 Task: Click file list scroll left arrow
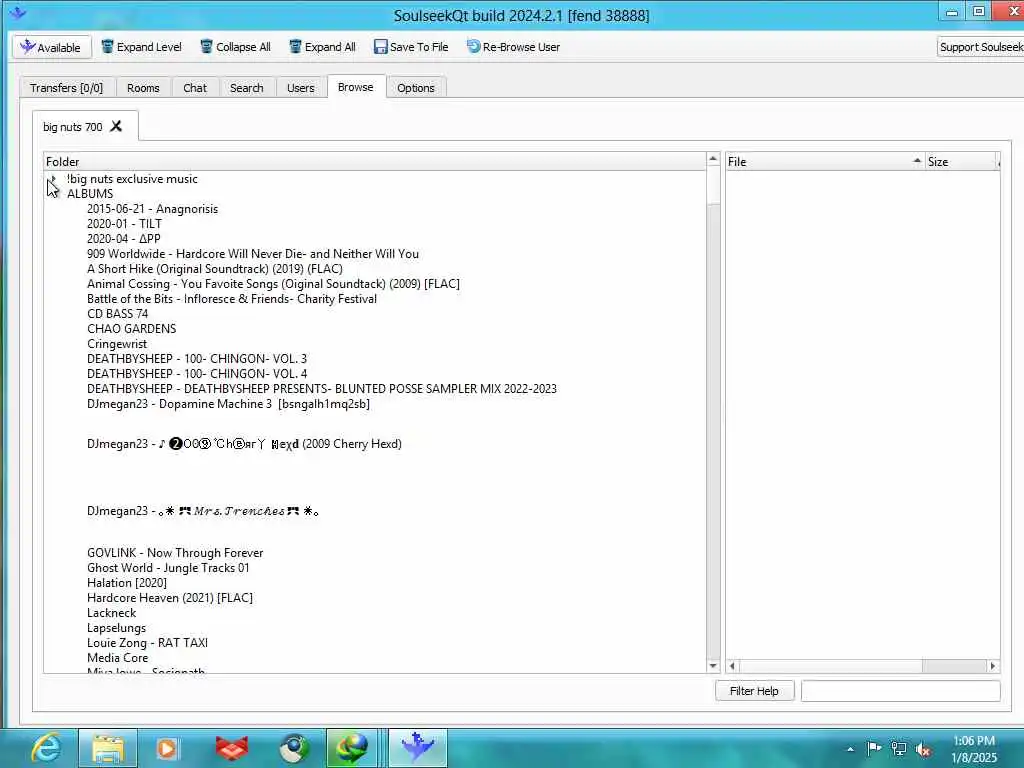[732, 666]
